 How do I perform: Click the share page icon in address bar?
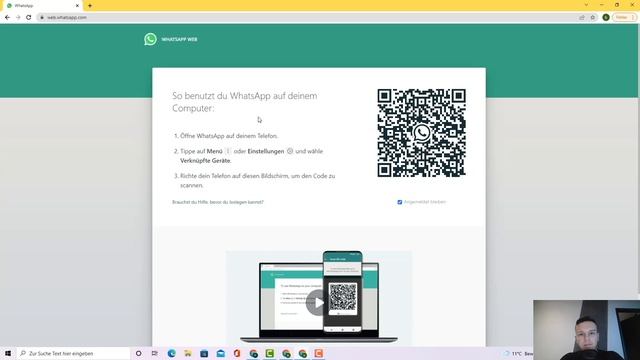(x=582, y=18)
